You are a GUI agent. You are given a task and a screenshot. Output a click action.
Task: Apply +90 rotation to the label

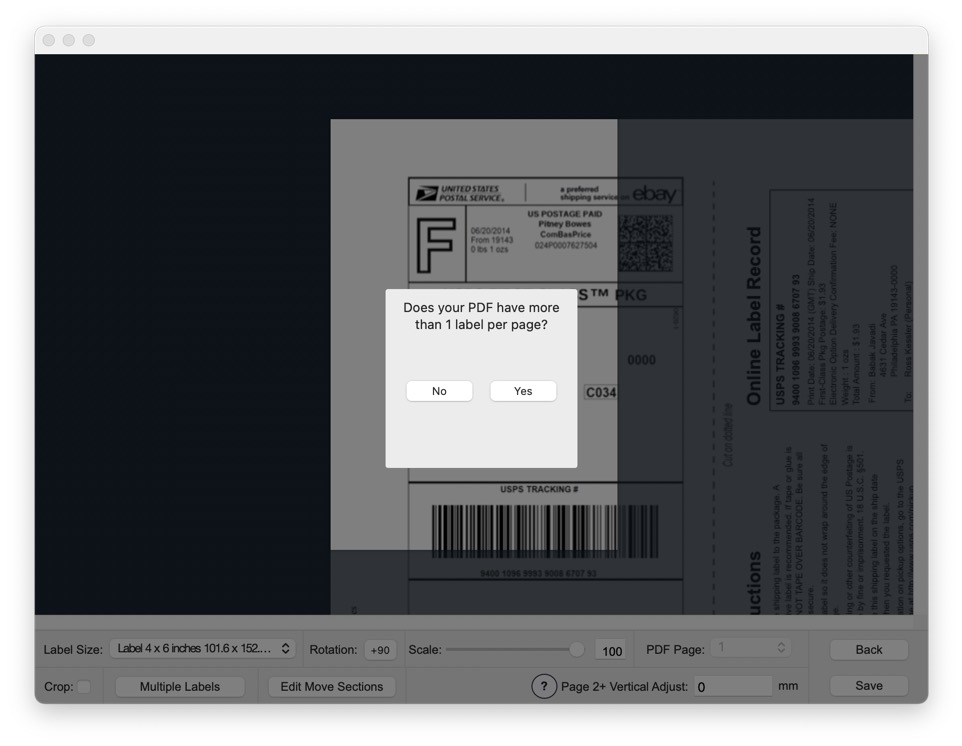[379, 648]
